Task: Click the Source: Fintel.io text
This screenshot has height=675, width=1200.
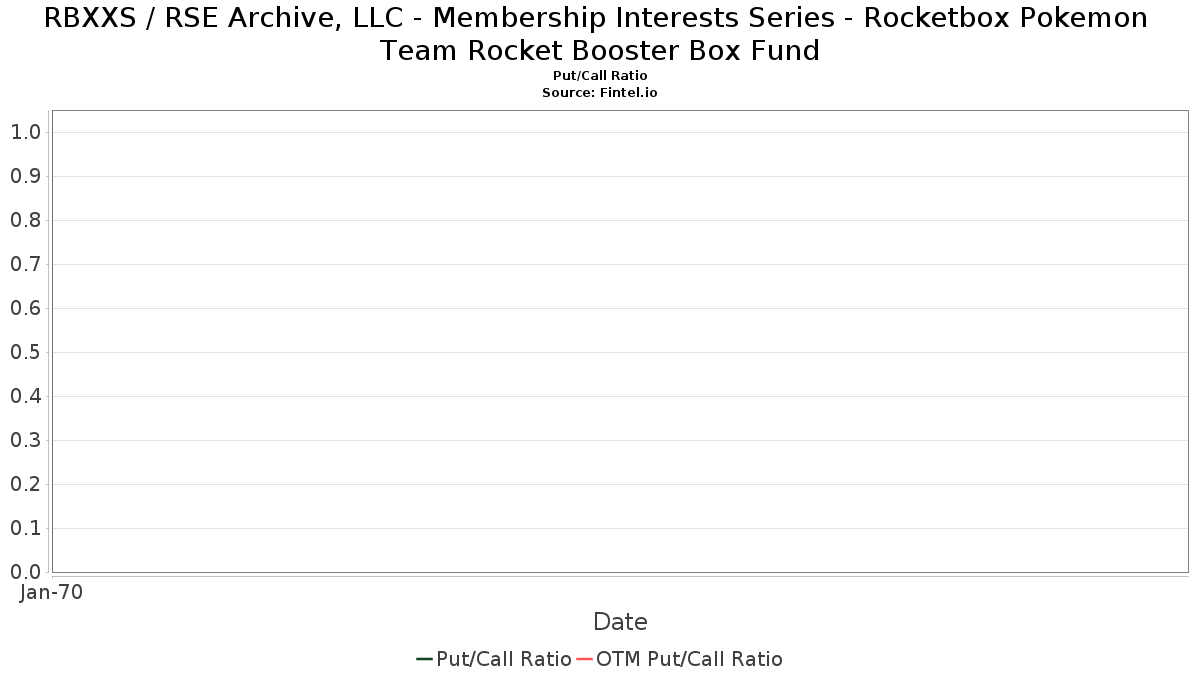Action: [x=600, y=92]
